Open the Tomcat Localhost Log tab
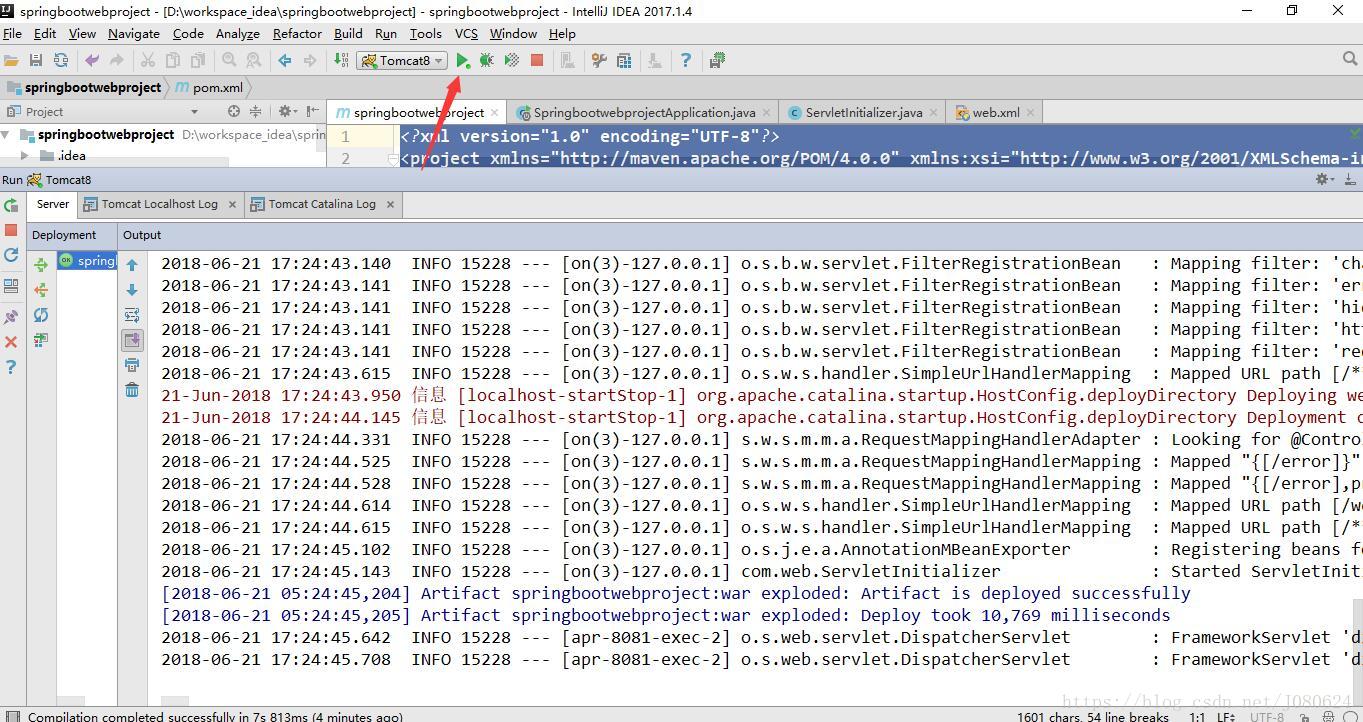1363x722 pixels. pos(159,204)
